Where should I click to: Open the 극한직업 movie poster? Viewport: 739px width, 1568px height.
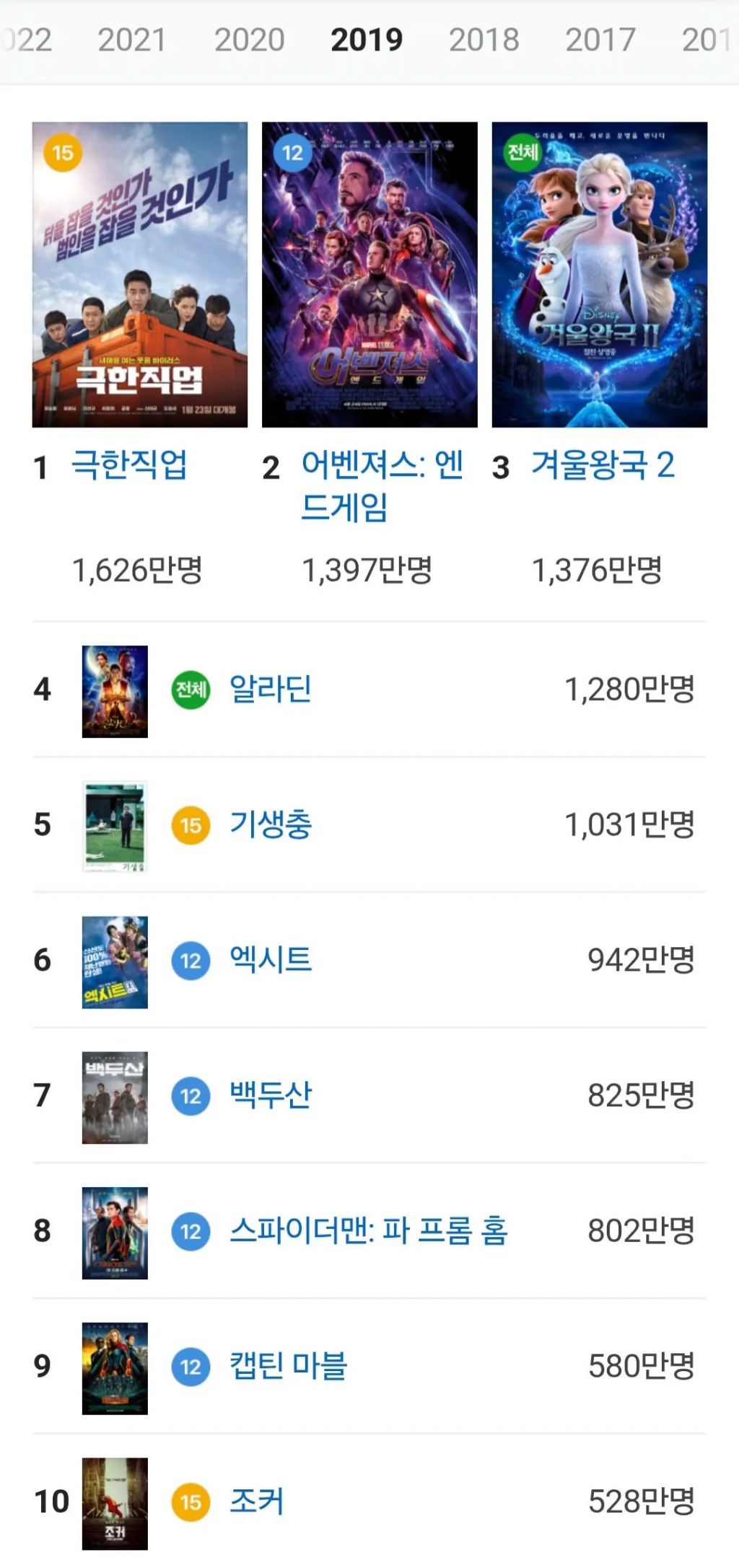[x=140, y=275]
